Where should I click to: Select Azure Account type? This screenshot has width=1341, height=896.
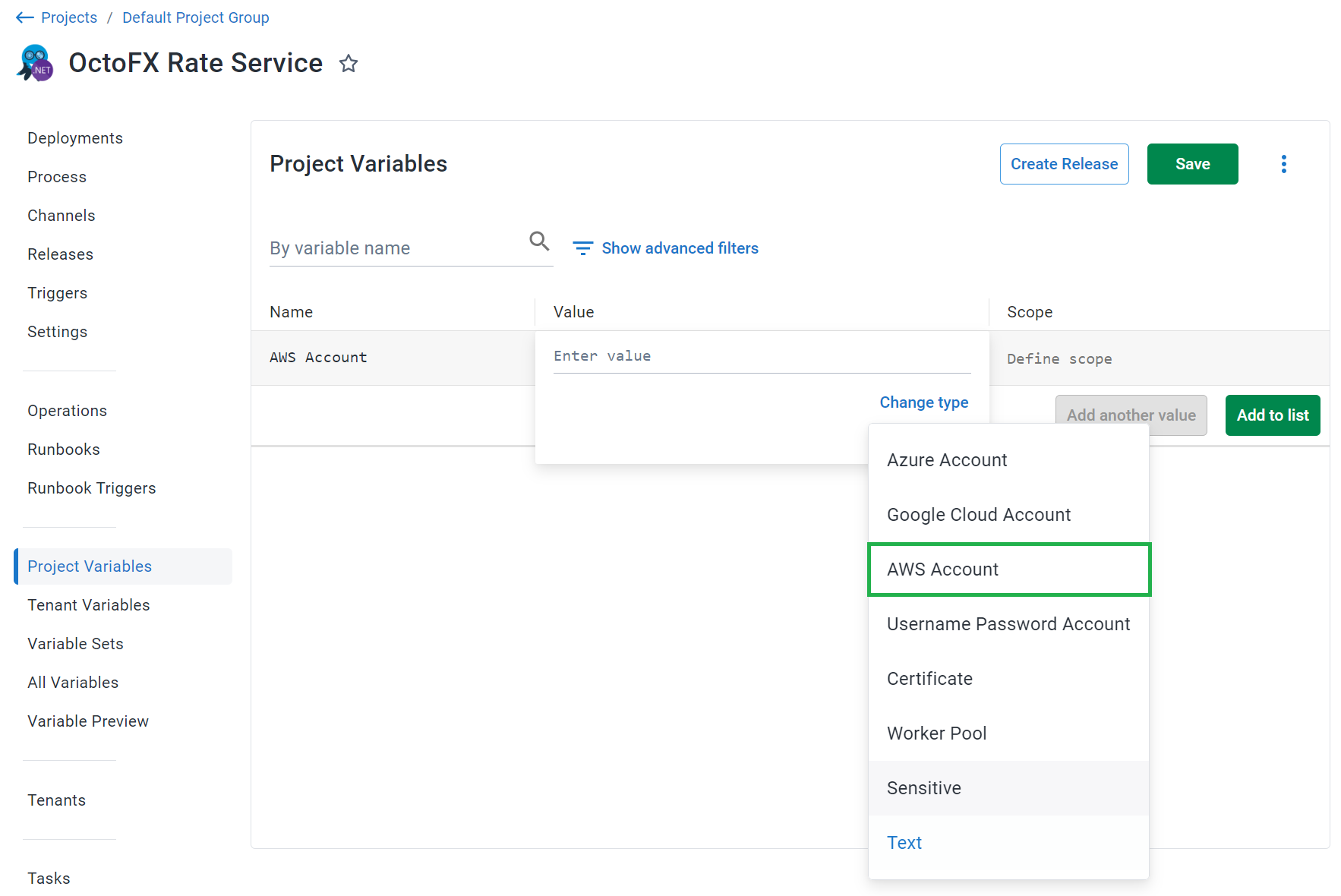(1008, 460)
